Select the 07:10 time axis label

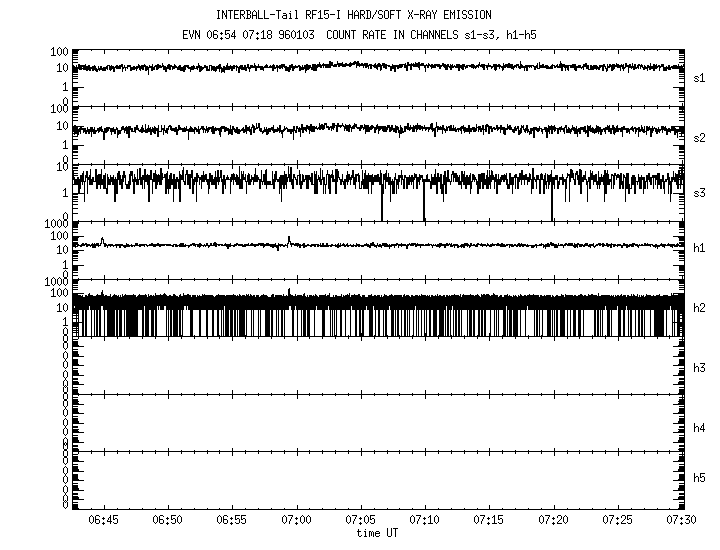pos(425,521)
